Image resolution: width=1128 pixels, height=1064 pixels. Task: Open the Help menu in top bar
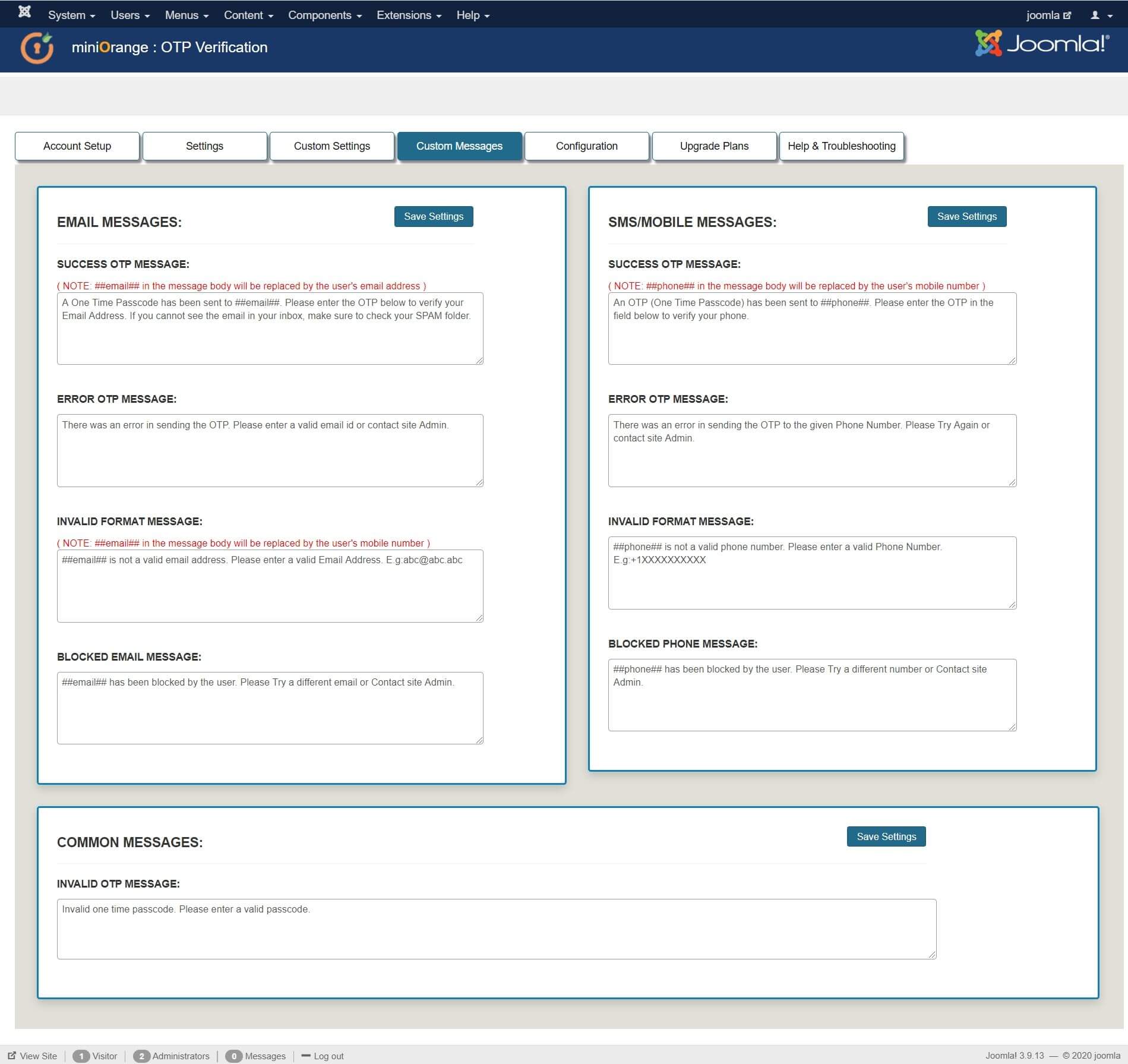472,15
